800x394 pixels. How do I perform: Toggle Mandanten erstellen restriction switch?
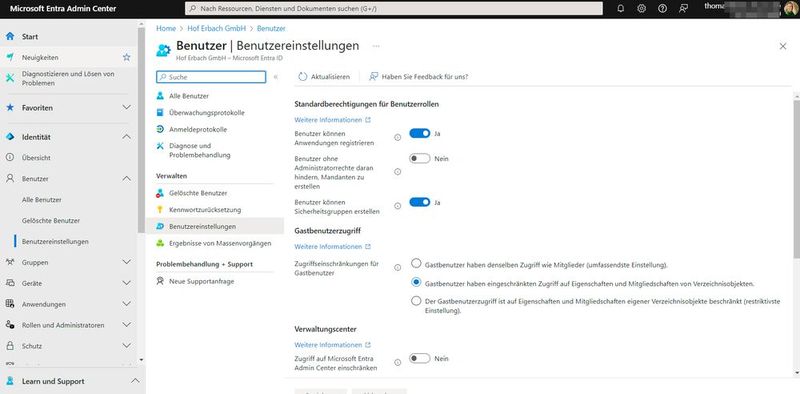click(x=420, y=159)
